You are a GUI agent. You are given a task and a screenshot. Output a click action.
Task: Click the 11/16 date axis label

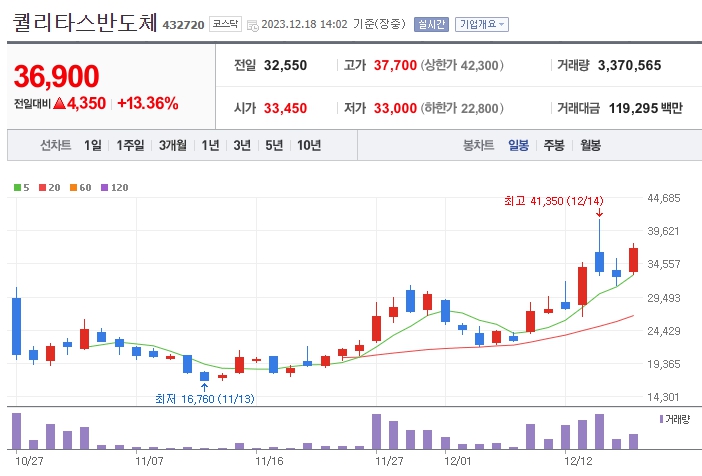[269, 461]
